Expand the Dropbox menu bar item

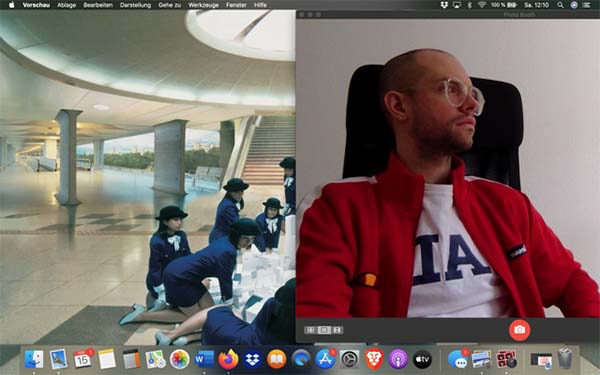pos(444,5)
